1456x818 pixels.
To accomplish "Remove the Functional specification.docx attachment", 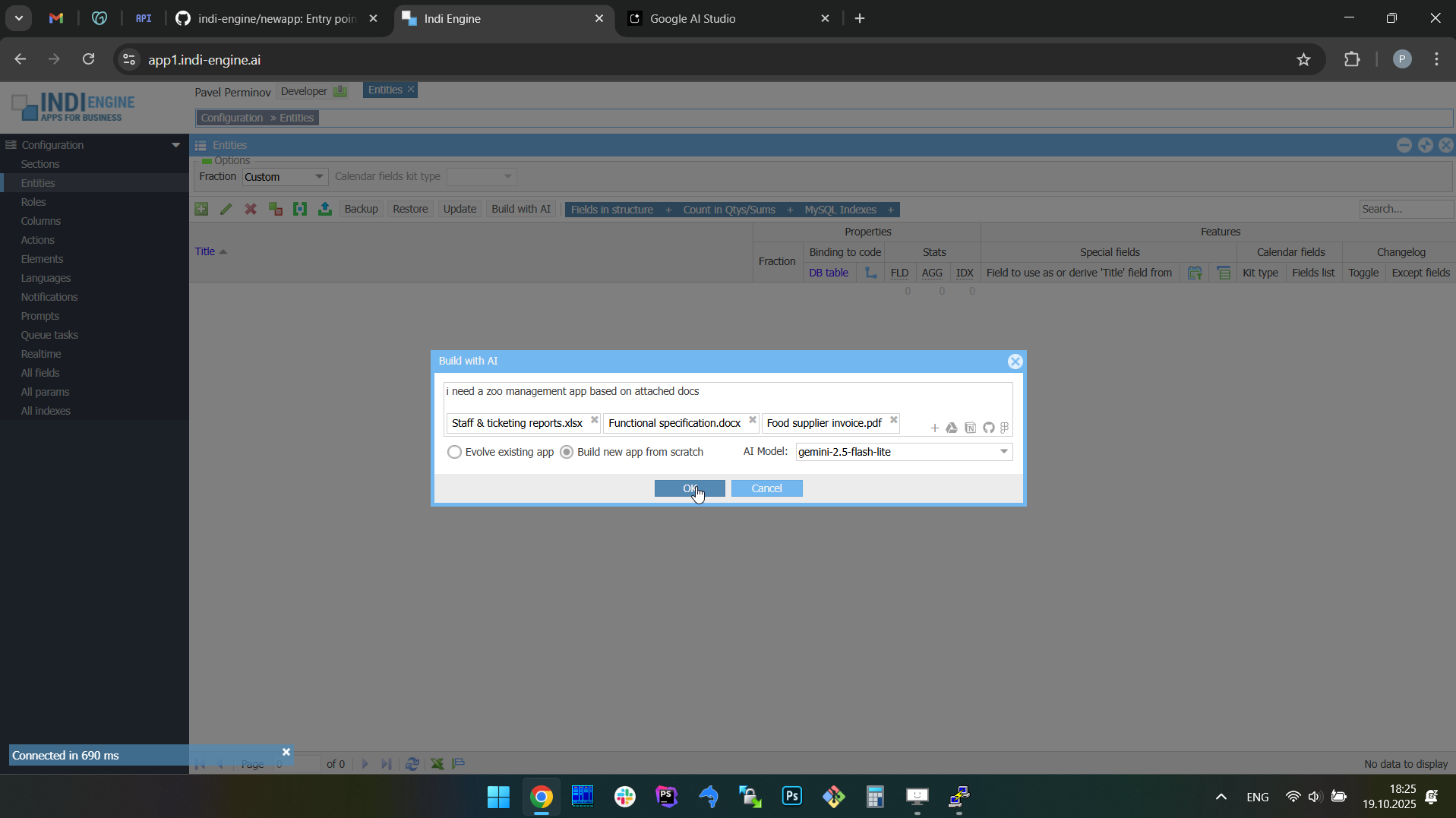I will coord(753,421).
